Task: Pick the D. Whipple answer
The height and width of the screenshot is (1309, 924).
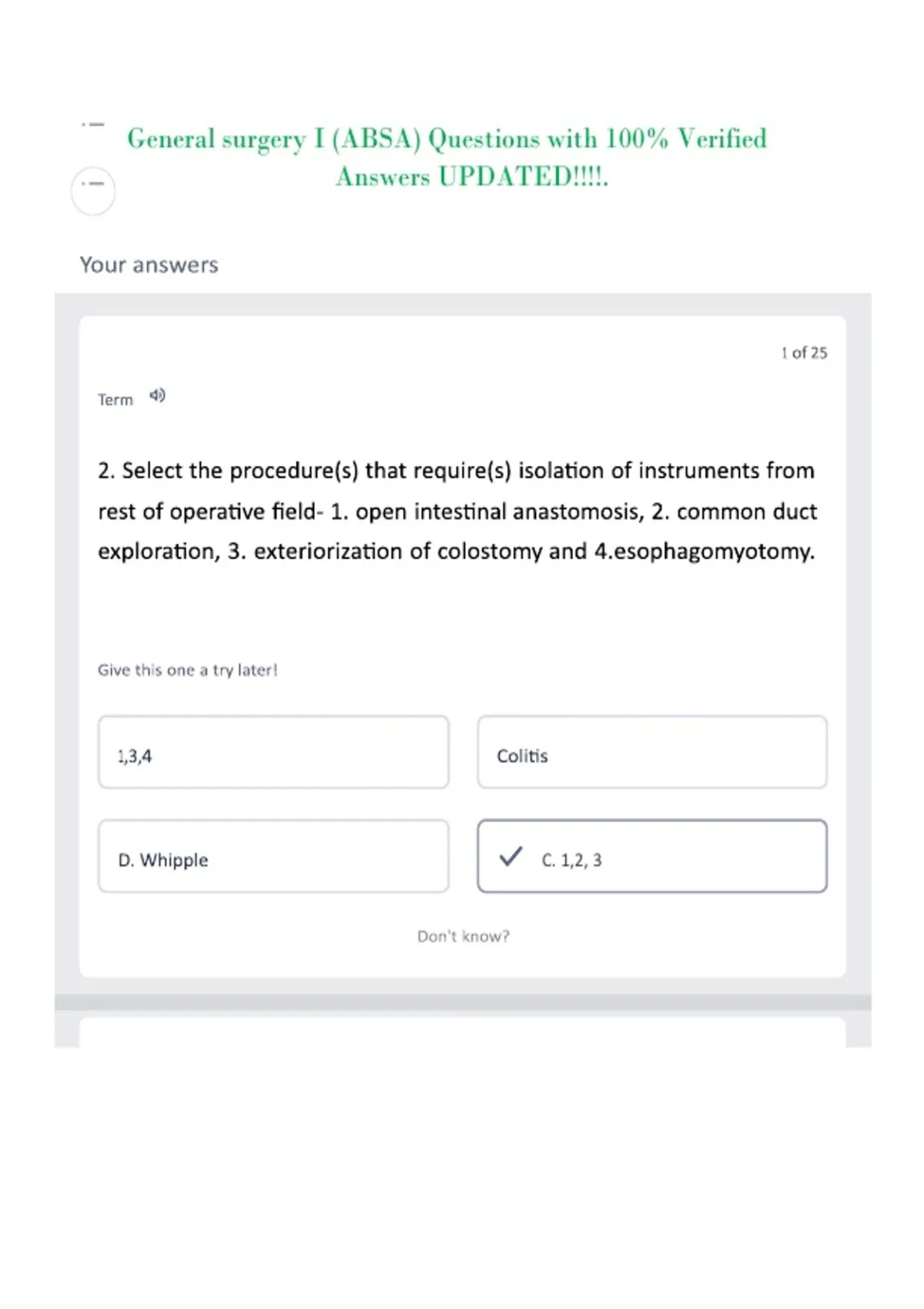Action: [x=273, y=856]
